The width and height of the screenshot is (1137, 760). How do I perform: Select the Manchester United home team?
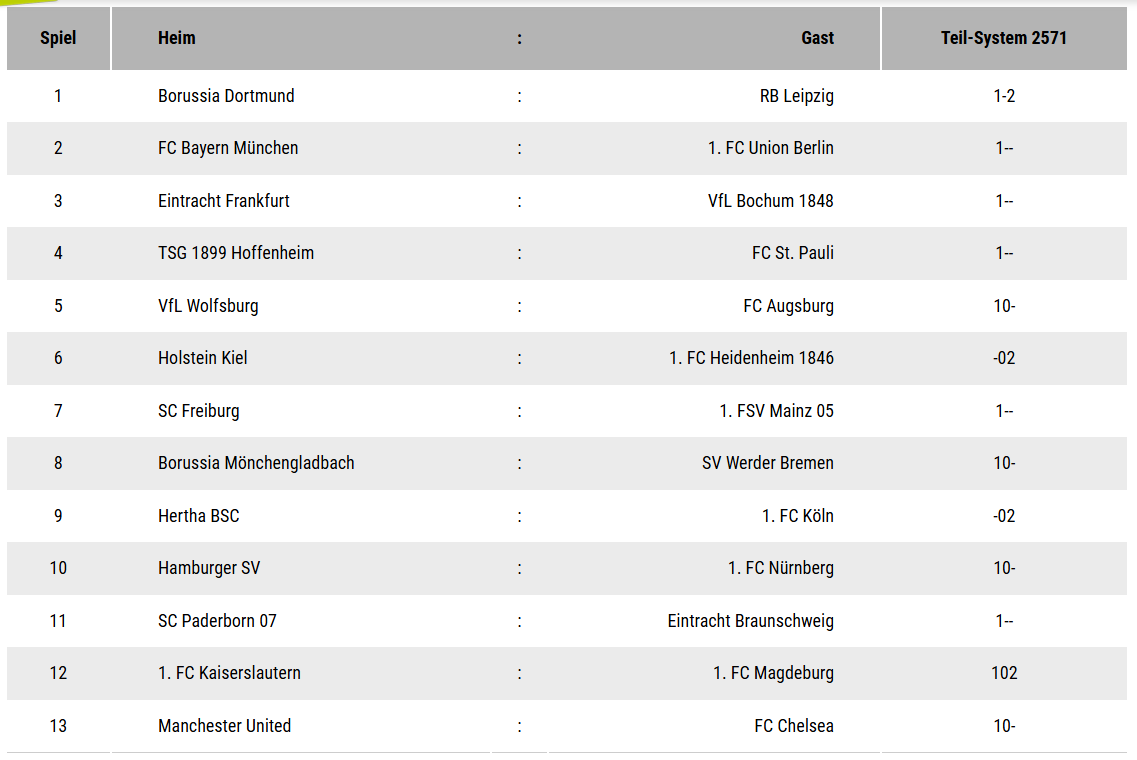point(224,726)
